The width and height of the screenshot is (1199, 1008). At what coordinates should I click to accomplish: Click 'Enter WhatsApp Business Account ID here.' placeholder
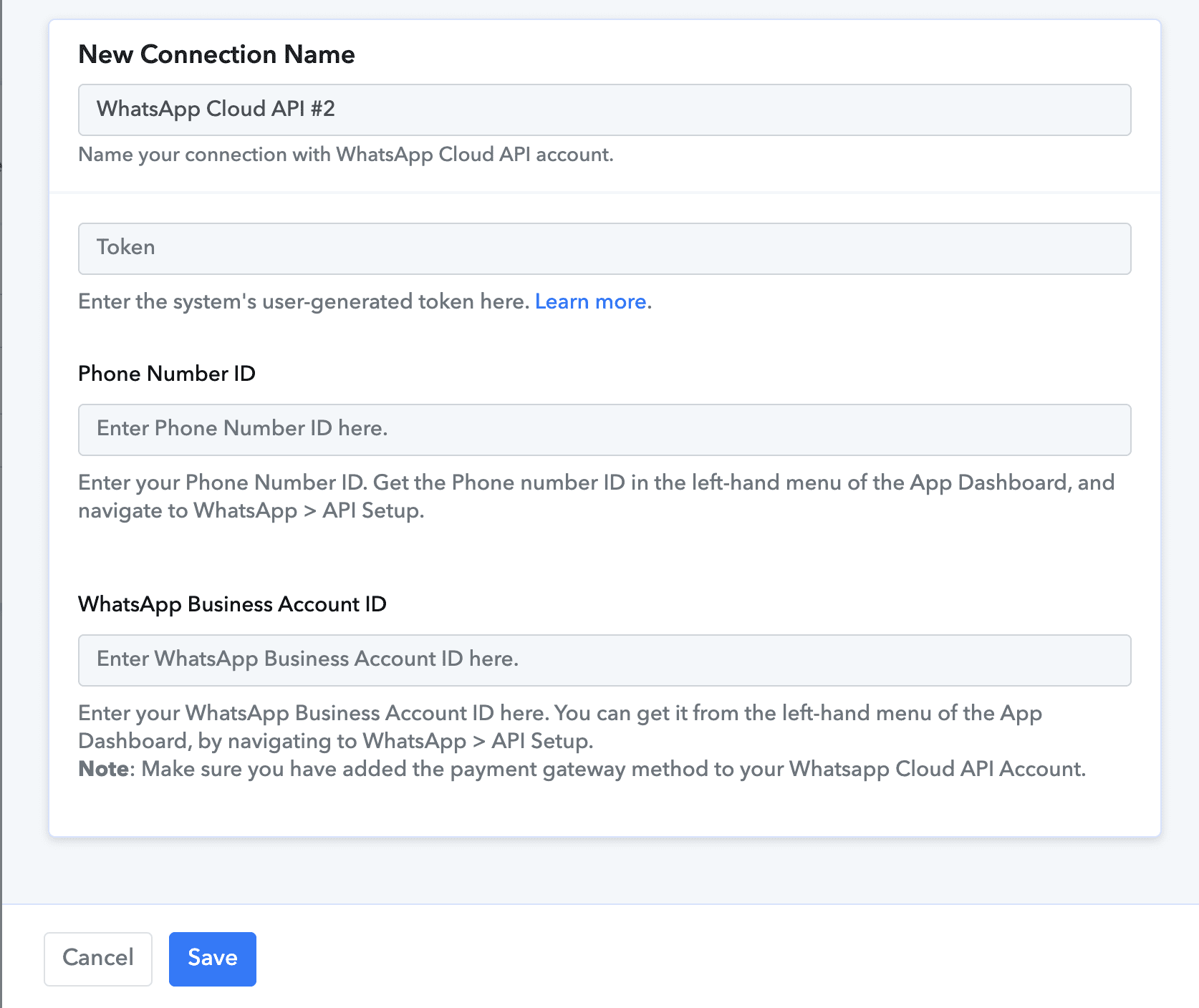(x=307, y=659)
